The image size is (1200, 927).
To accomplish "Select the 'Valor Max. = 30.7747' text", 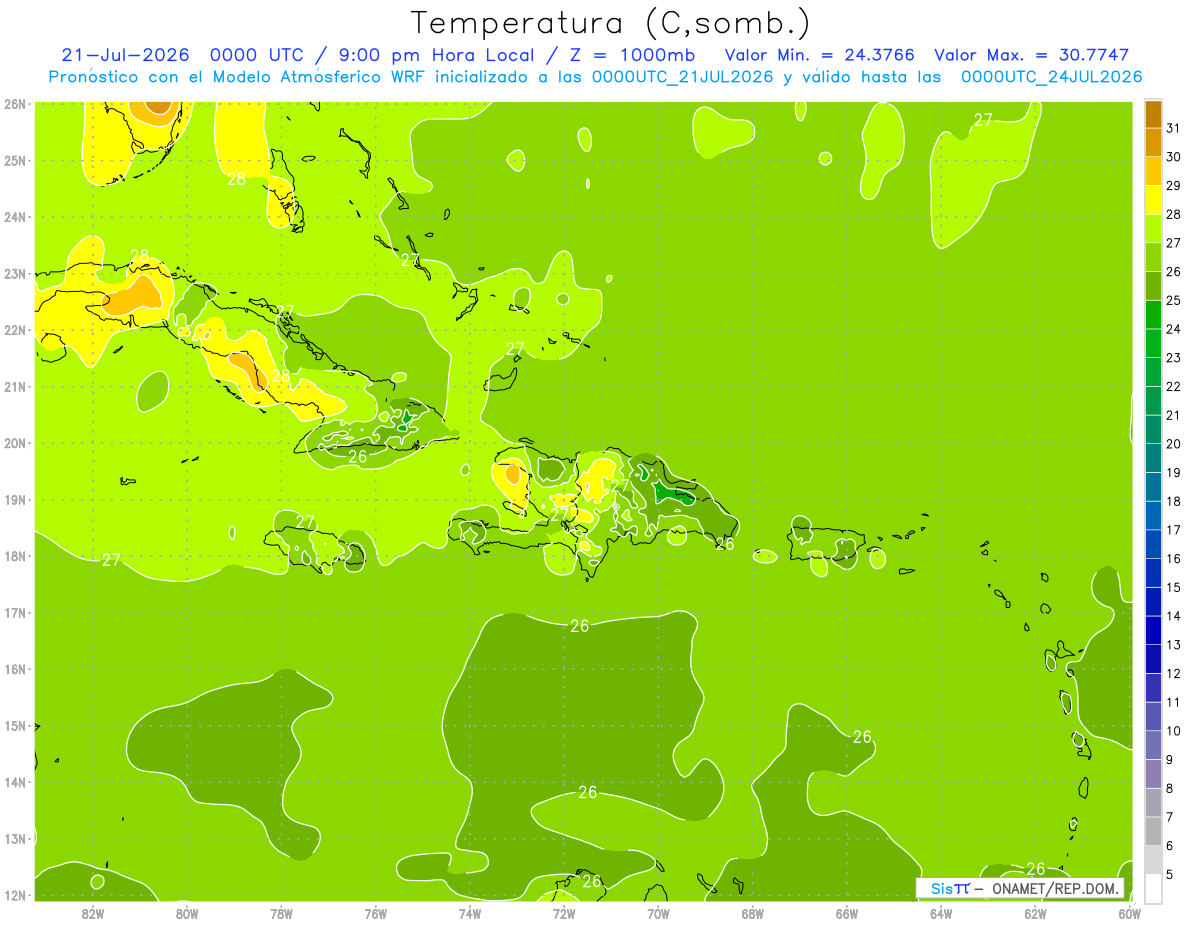I will tap(1031, 55).
